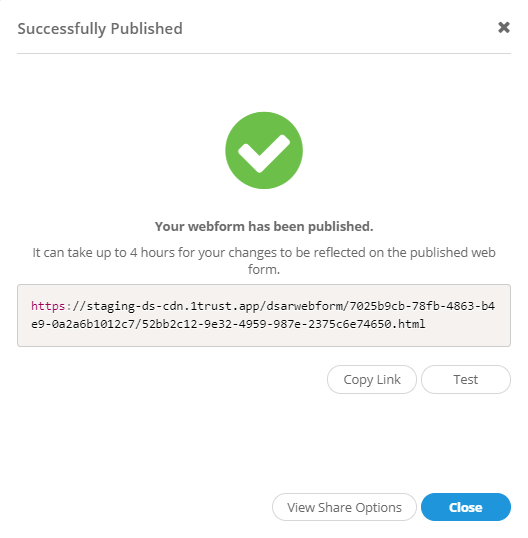Screen dimensions: 528x538
Task: Click inside the published URL code box
Action: pyautogui.click(x=264, y=315)
